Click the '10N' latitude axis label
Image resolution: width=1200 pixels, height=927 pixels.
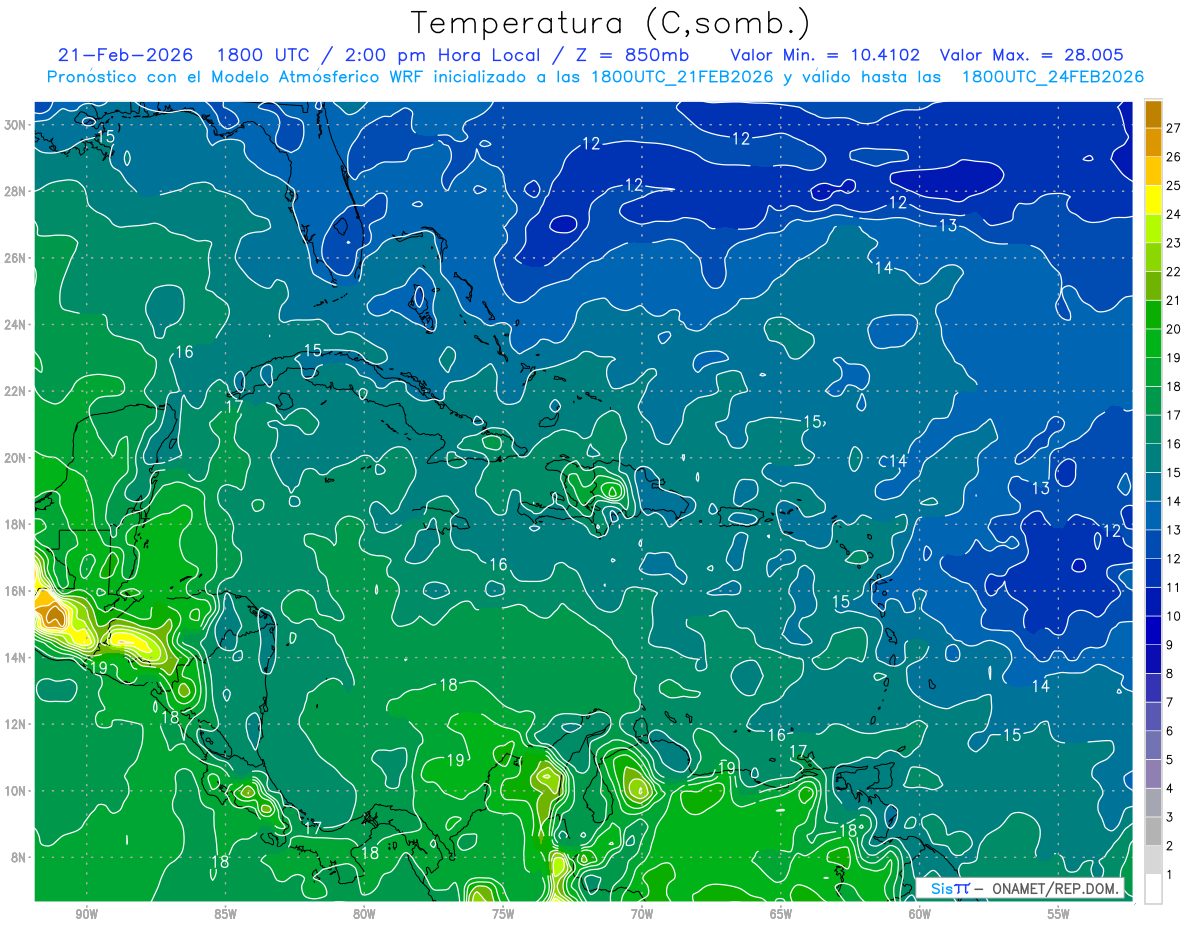[17, 790]
